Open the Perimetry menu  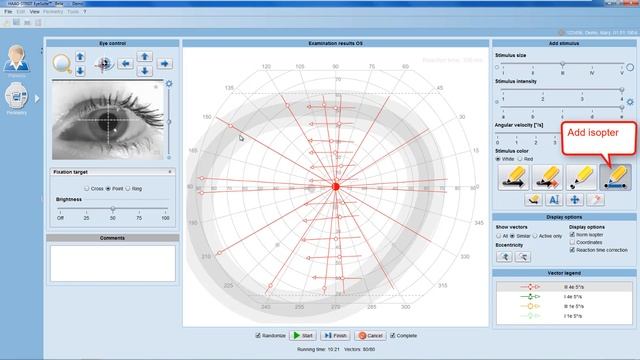coord(53,12)
